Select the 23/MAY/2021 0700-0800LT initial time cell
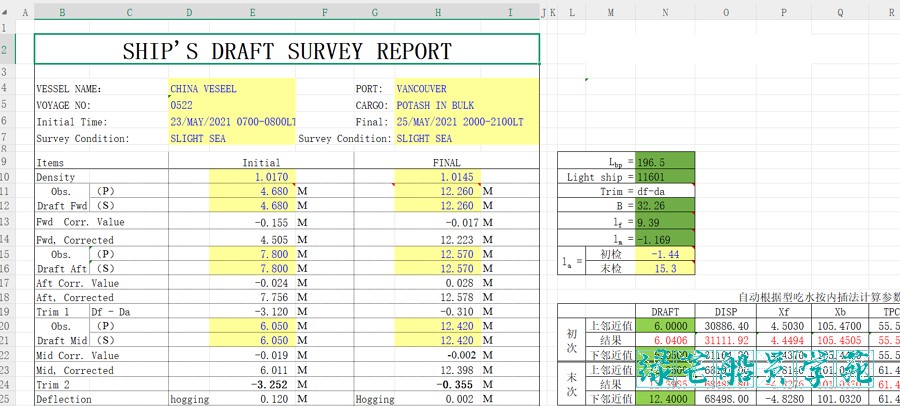The height and width of the screenshot is (406, 900). [x=232, y=122]
